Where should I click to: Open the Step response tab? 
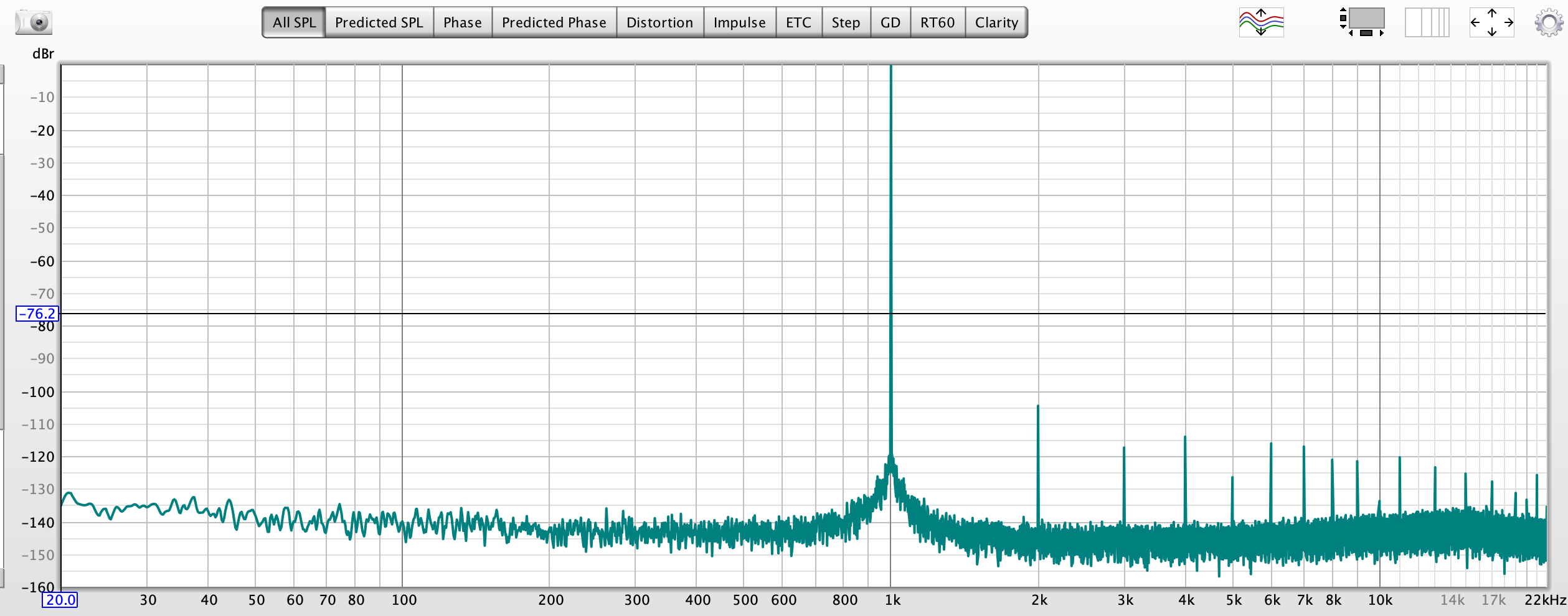pyautogui.click(x=846, y=22)
